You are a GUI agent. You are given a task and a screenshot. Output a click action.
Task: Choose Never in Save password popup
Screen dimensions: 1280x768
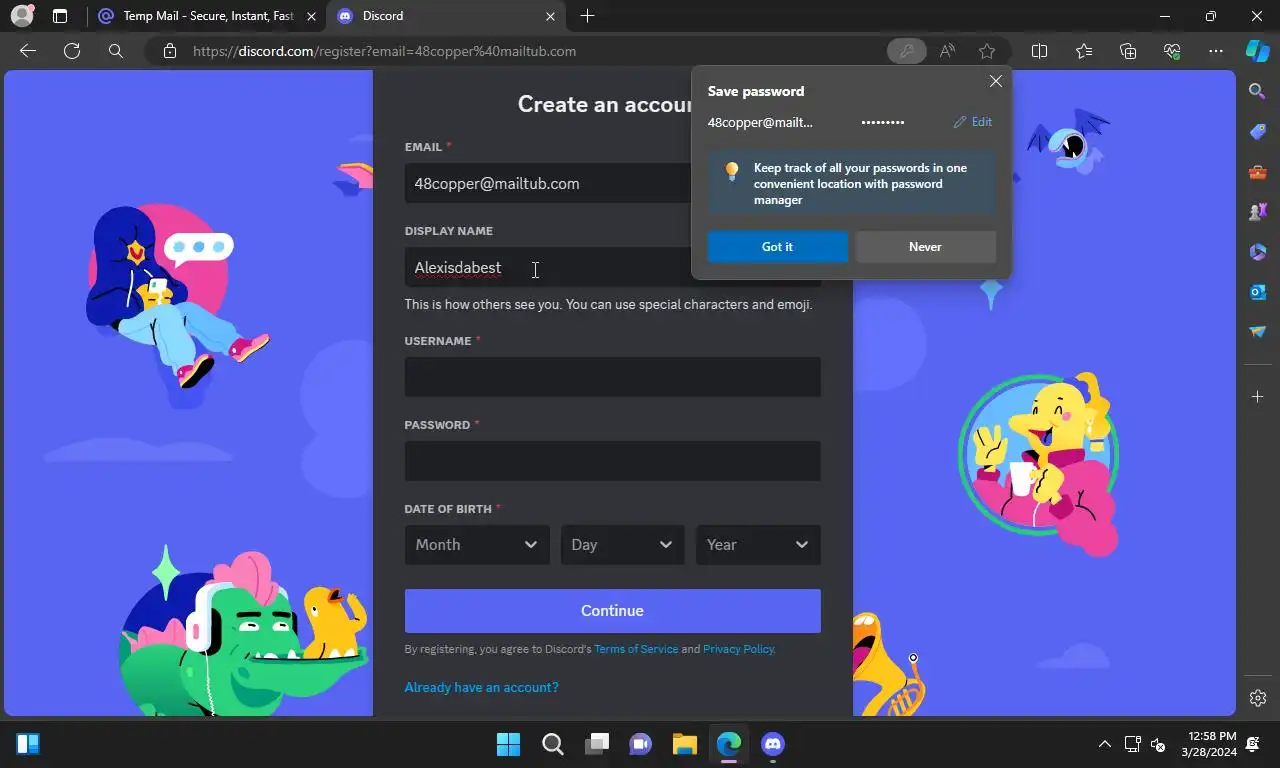point(925,247)
